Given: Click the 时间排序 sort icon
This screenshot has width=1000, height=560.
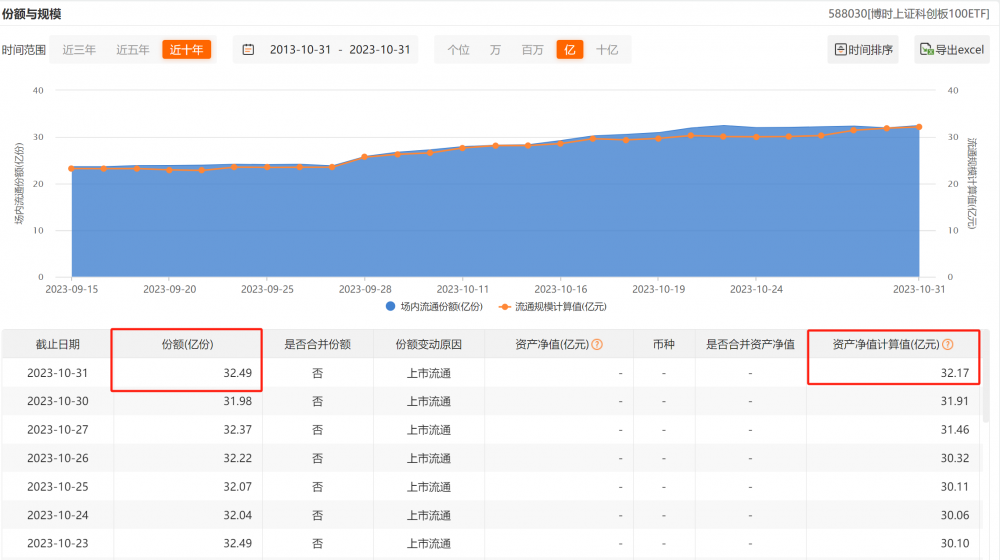Looking at the screenshot, I should coord(841,50).
